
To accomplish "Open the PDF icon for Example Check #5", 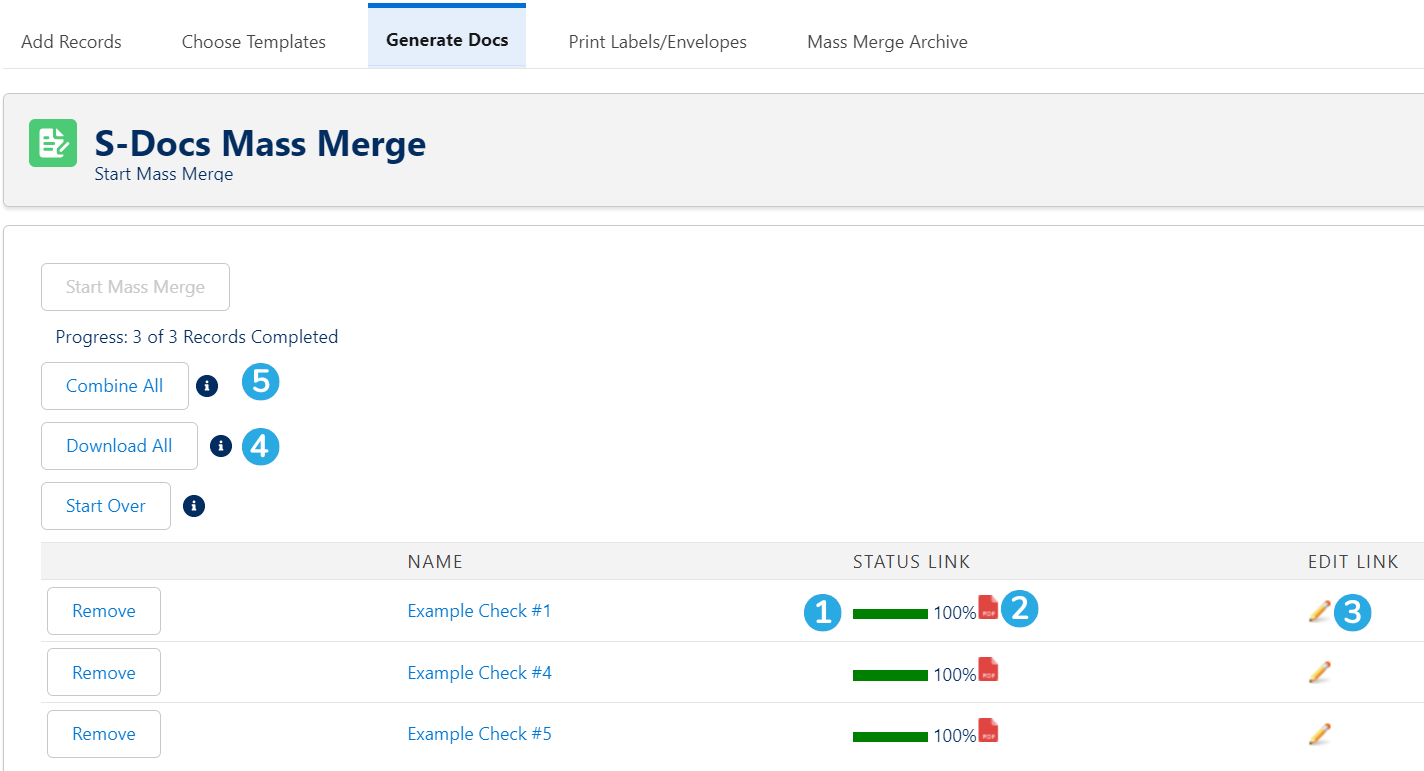I will point(988,730).
